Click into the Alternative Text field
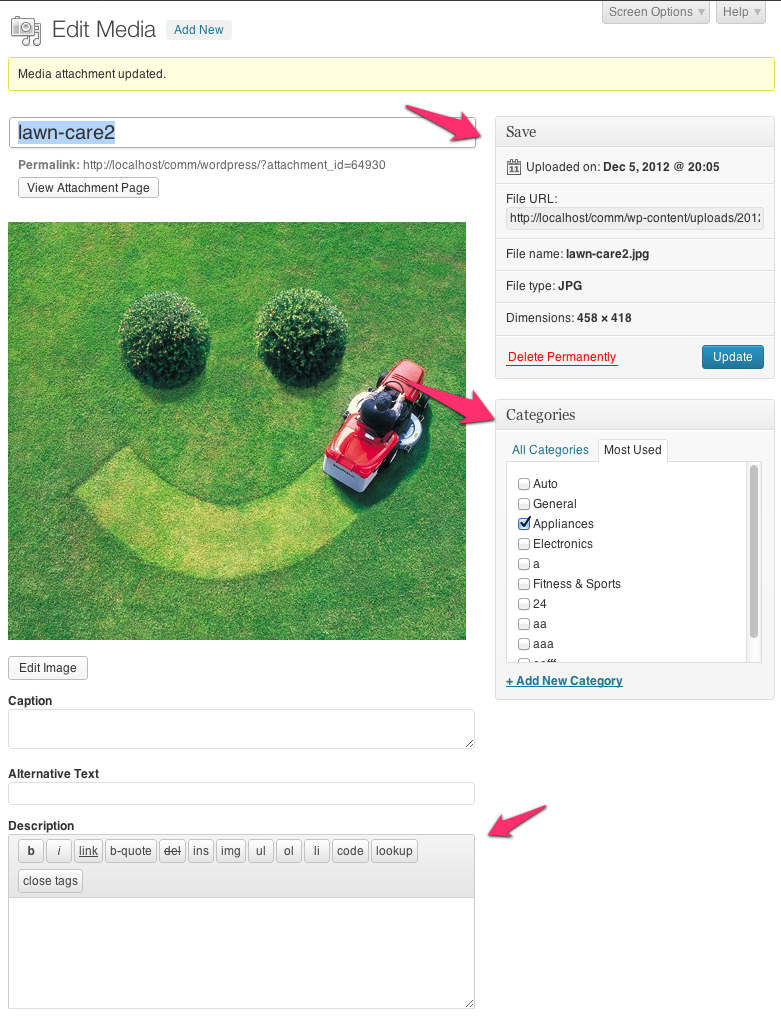The height and width of the screenshot is (1016, 781). coord(241,794)
